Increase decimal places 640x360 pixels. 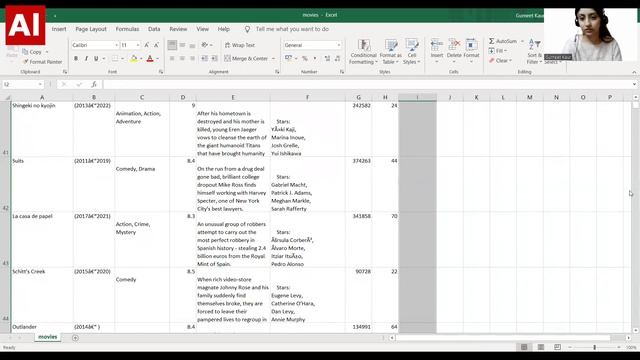327,59
